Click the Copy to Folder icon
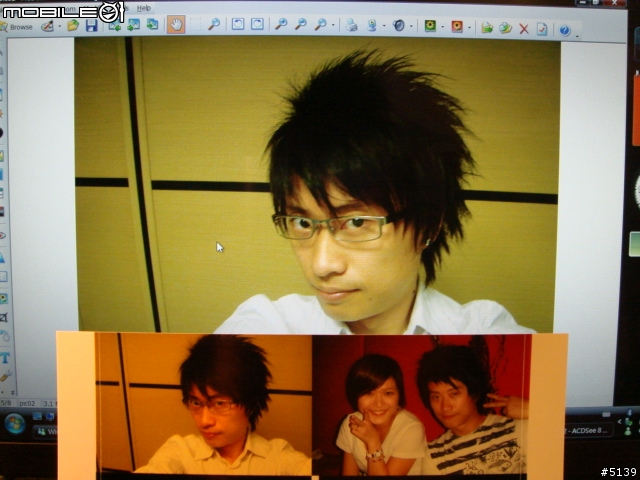The image size is (640, 480). [505, 28]
